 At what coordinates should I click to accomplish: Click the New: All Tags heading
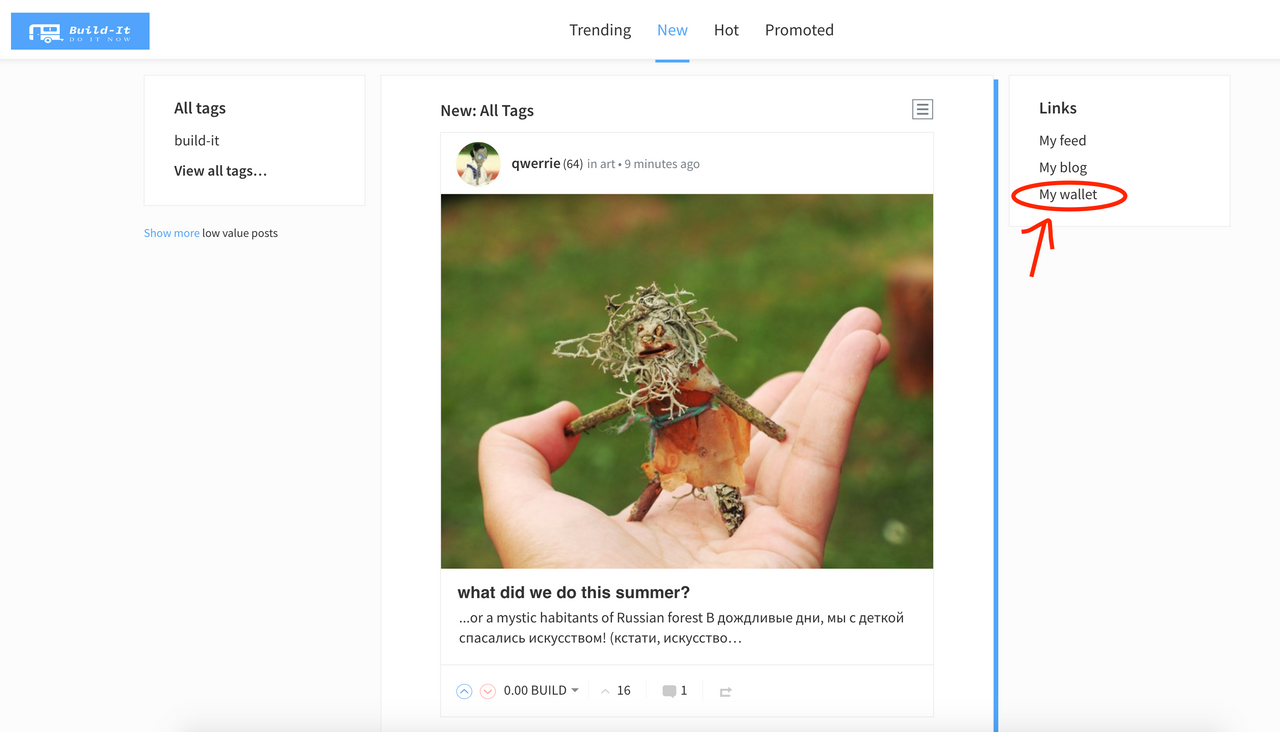point(487,110)
